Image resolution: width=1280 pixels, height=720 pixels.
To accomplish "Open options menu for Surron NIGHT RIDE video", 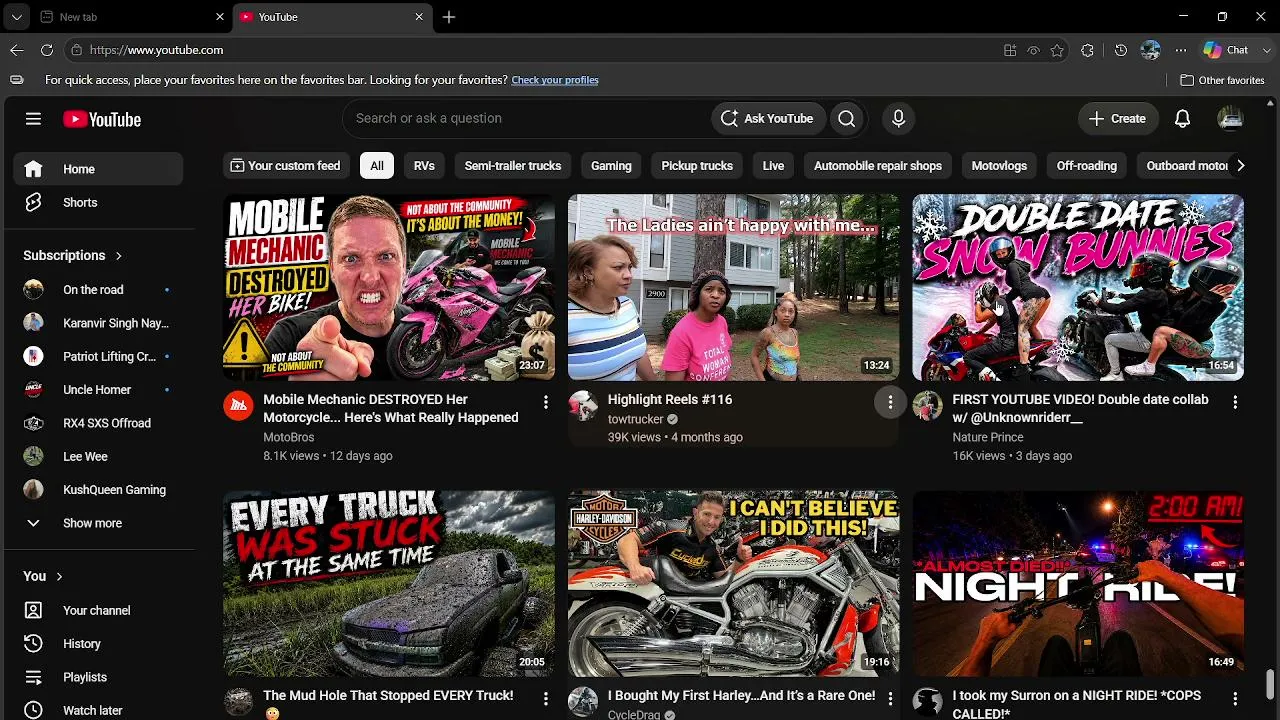I will point(1235,698).
